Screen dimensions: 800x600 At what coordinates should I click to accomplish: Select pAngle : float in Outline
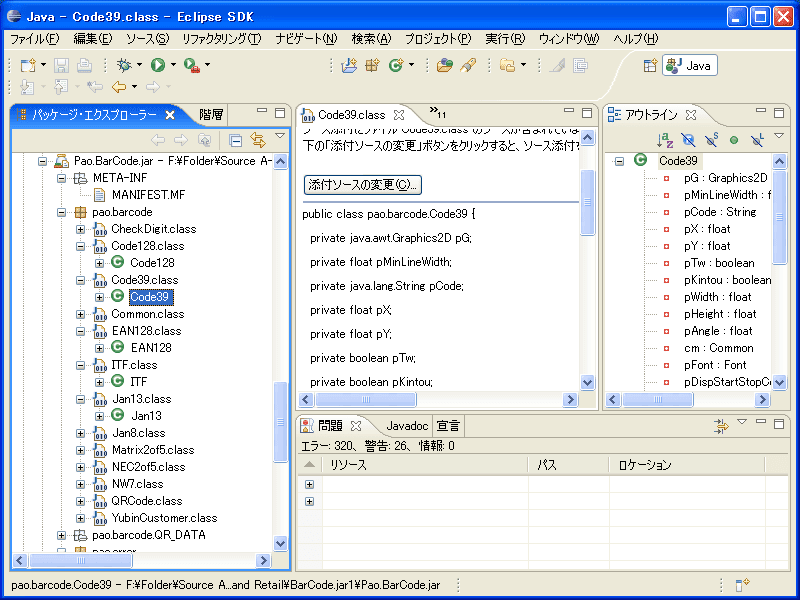coord(718,331)
